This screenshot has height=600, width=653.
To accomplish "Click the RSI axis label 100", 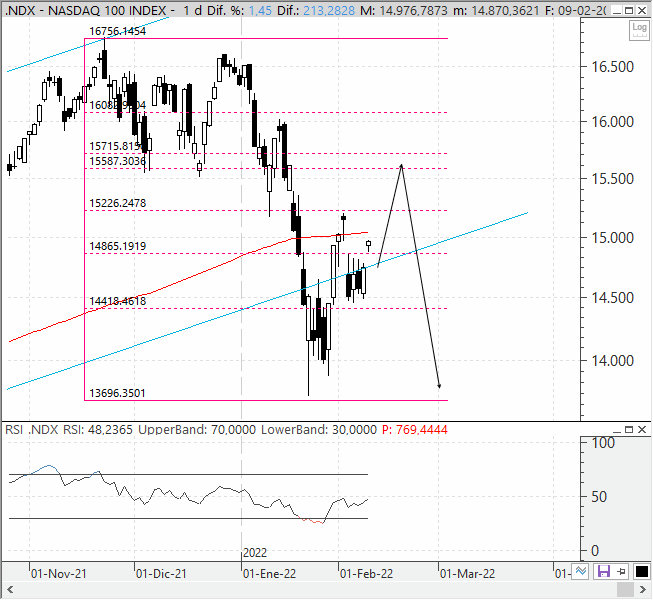I will [603, 443].
